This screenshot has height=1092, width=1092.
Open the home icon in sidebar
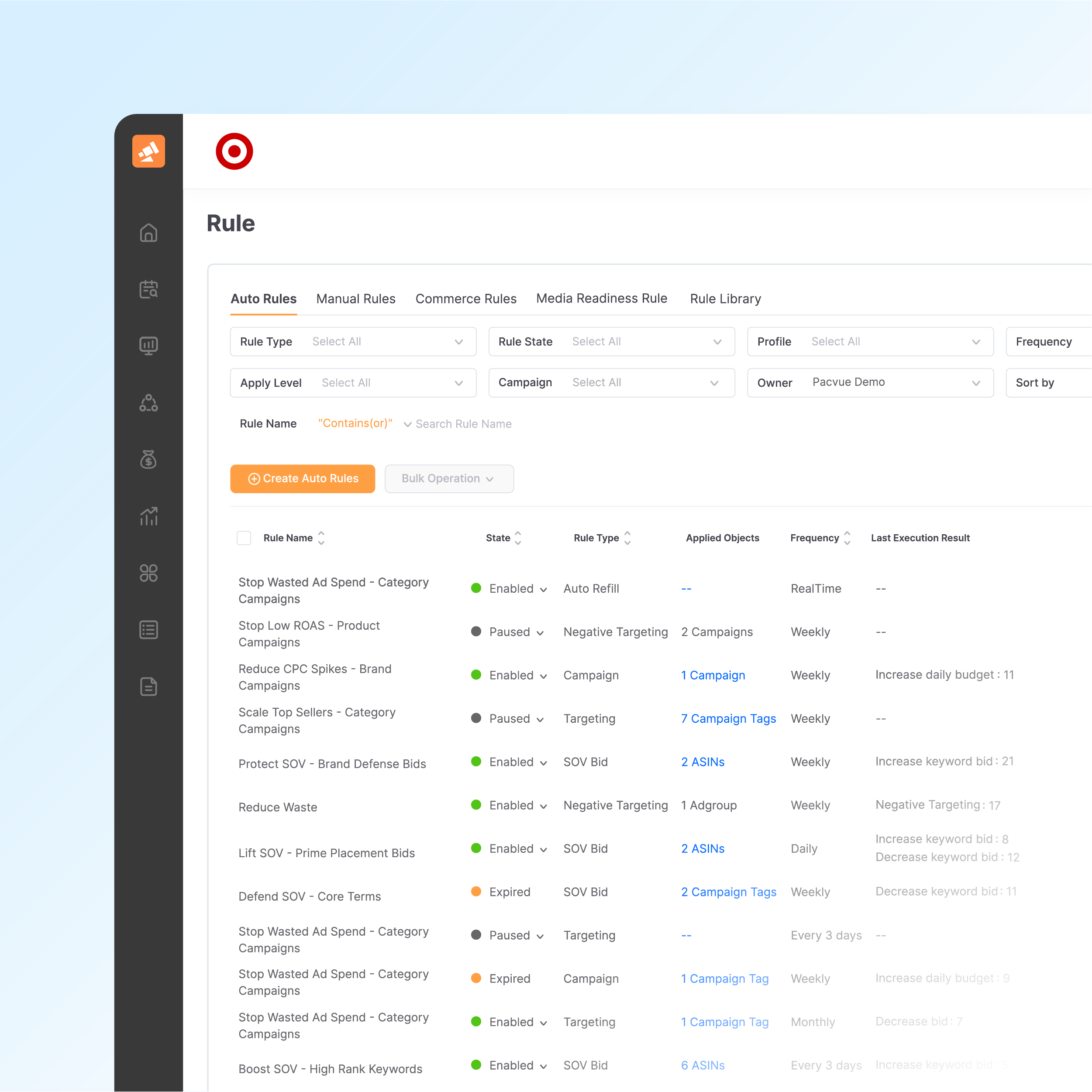point(149,233)
